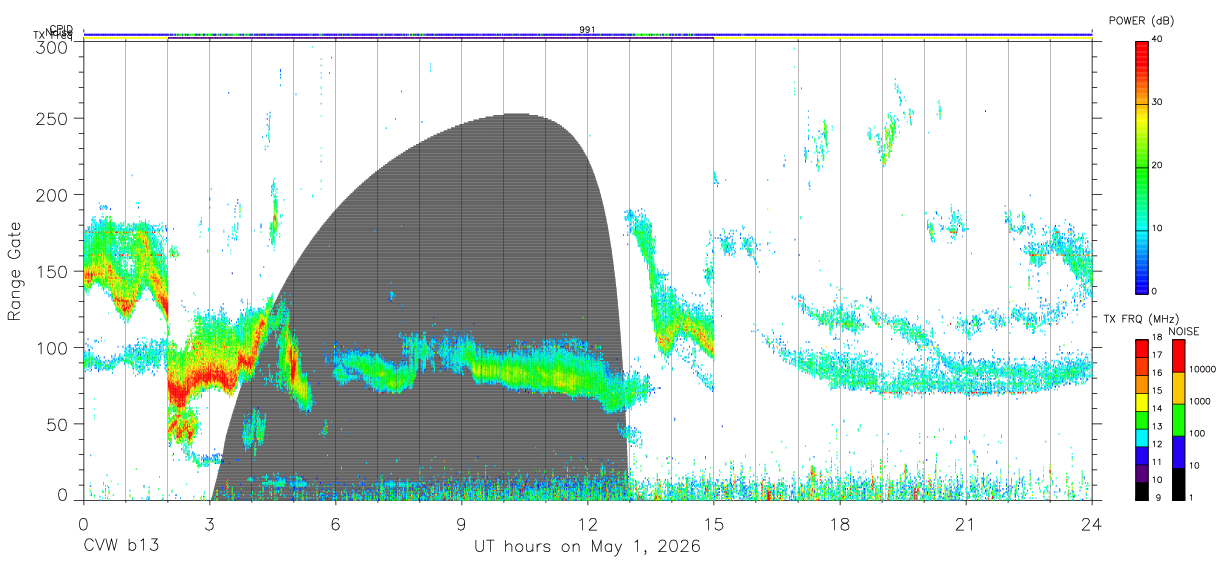Click the 'NOISE' legend title

pyautogui.click(x=1183, y=331)
